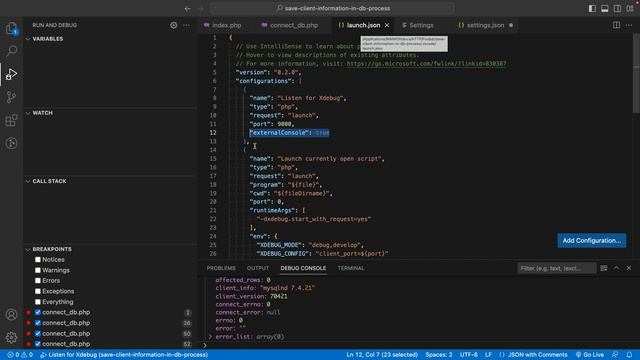Select the Run and Debug activity icon
640x360 pixels.
[11, 74]
